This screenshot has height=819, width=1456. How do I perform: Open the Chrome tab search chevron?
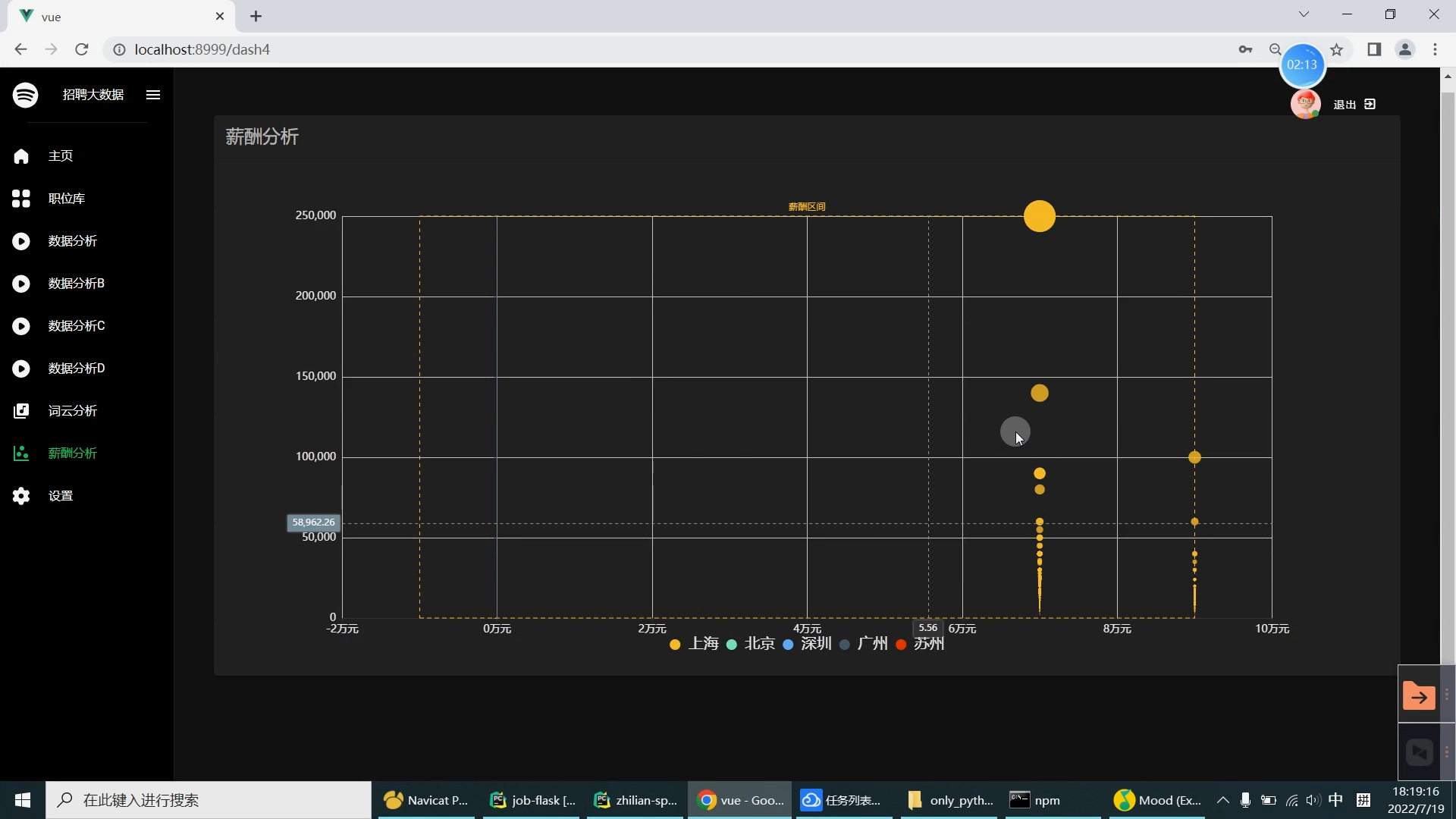pos(1304,14)
